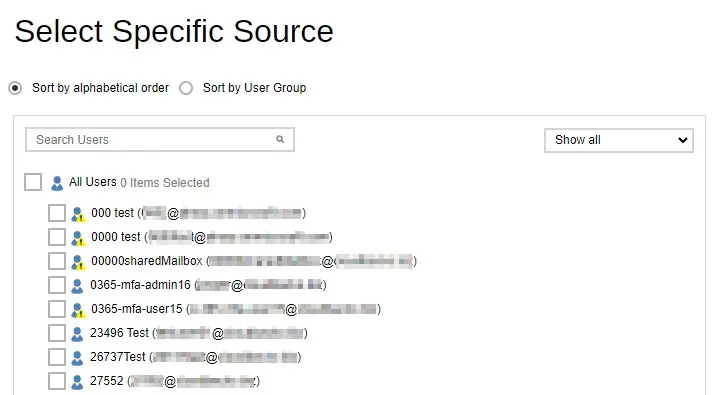The image size is (720, 395).
Task: Select the 27552 user checkbox
Action: (x=57, y=381)
